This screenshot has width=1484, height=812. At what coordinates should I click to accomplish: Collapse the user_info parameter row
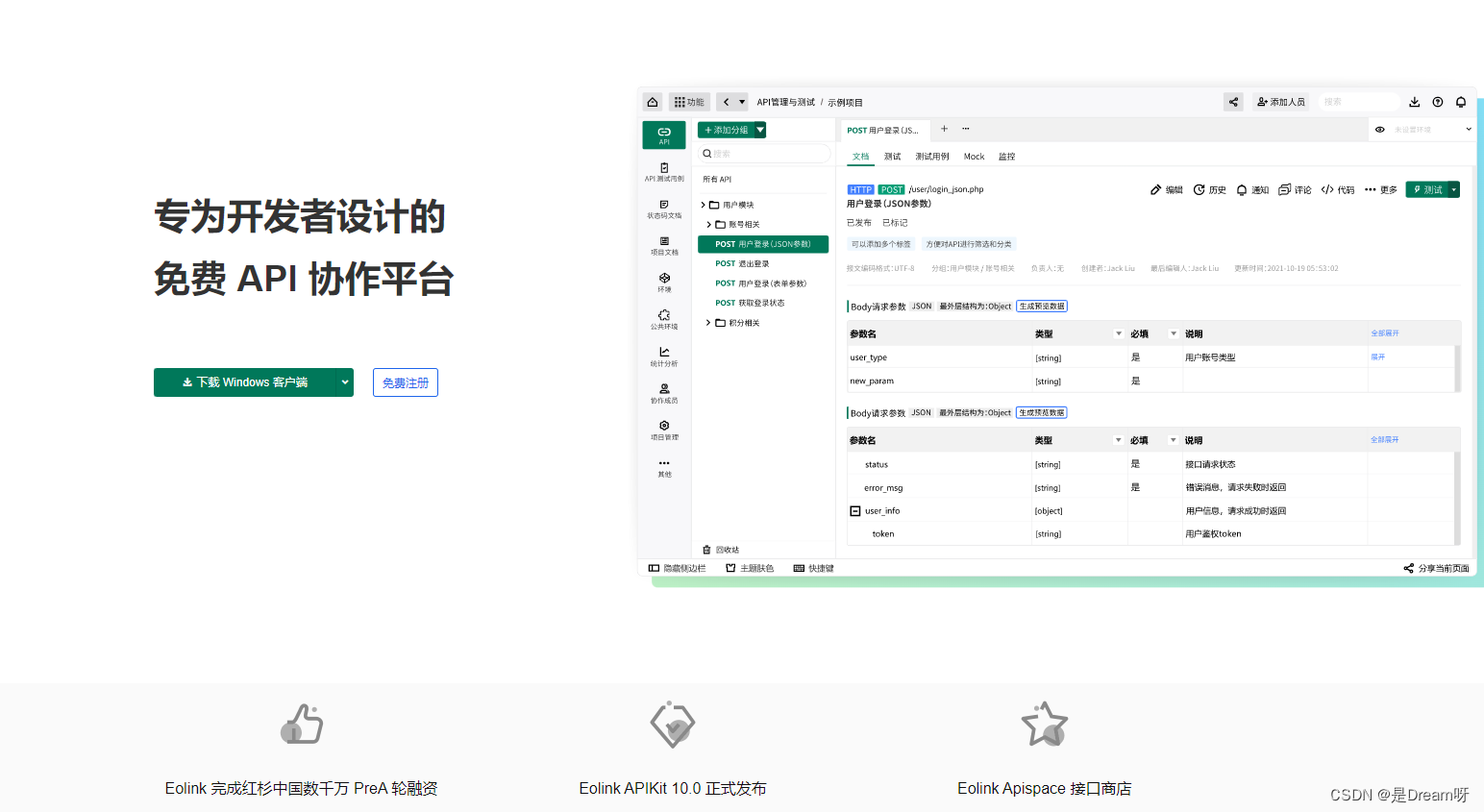click(x=854, y=510)
